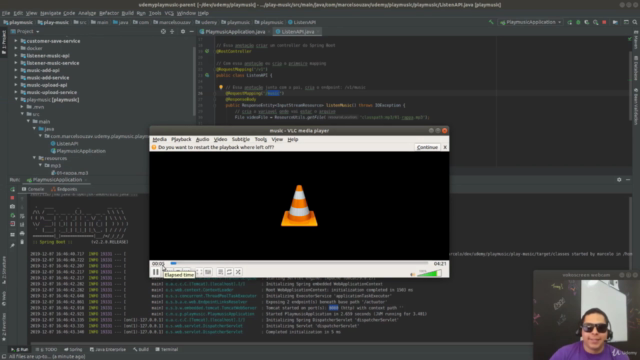Click Run with Coverage toolbar icon
Image resolution: width=640 pixels, height=360 pixels.
pyautogui.click(x=587, y=22)
